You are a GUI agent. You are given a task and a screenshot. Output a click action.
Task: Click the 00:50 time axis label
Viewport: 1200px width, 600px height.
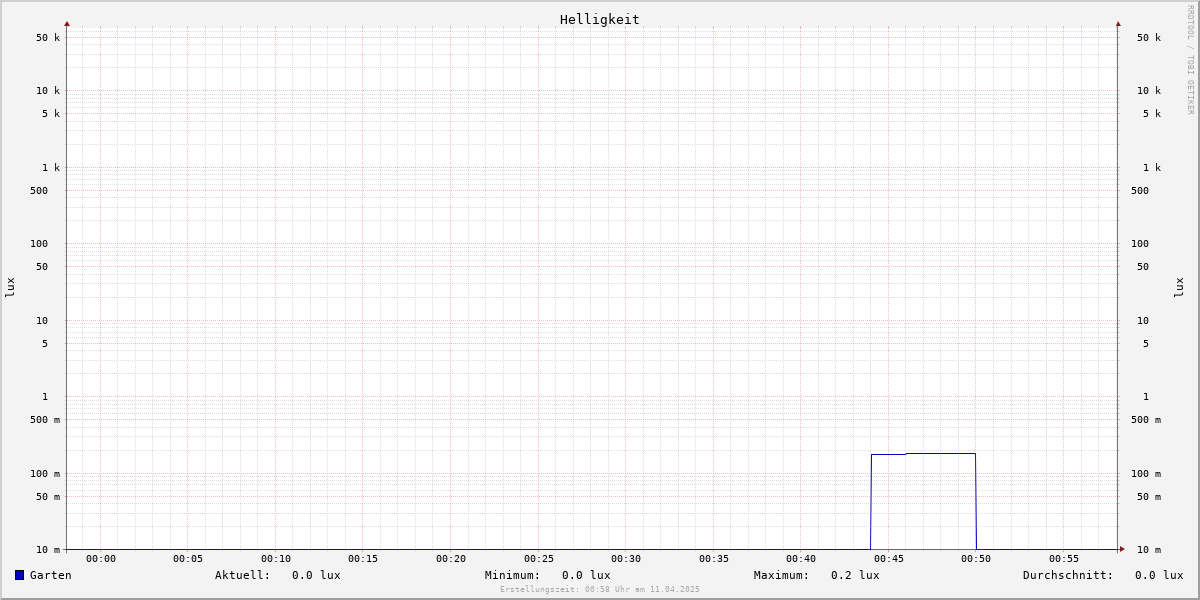[x=976, y=559]
